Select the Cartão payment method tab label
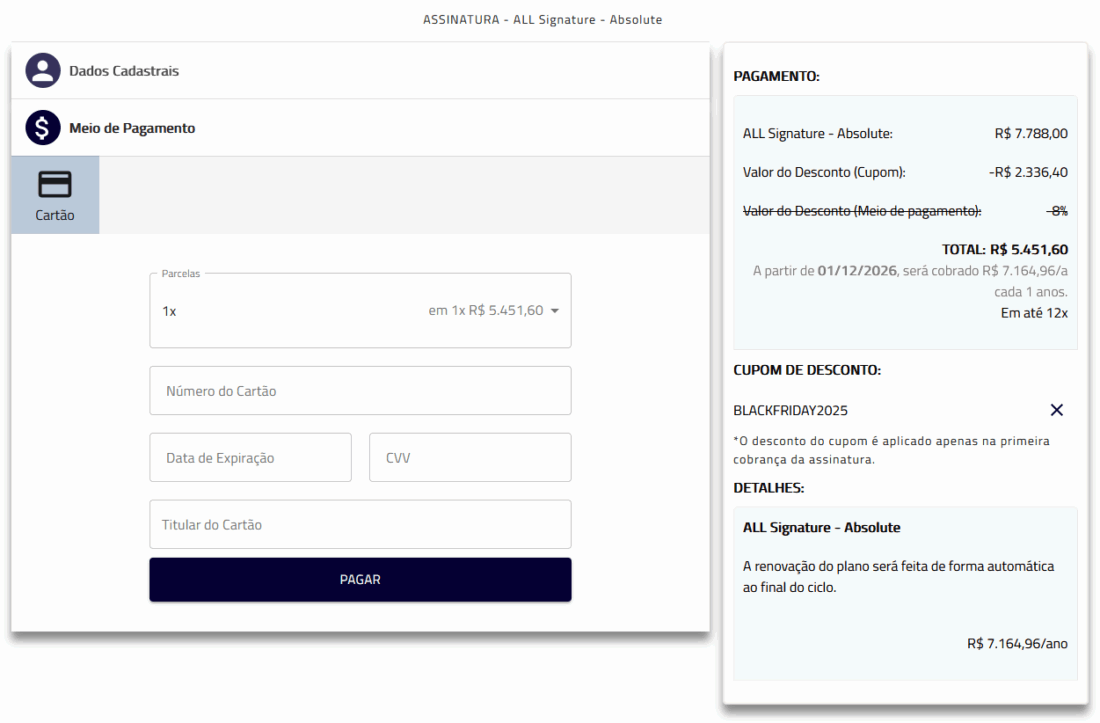 (x=55, y=215)
